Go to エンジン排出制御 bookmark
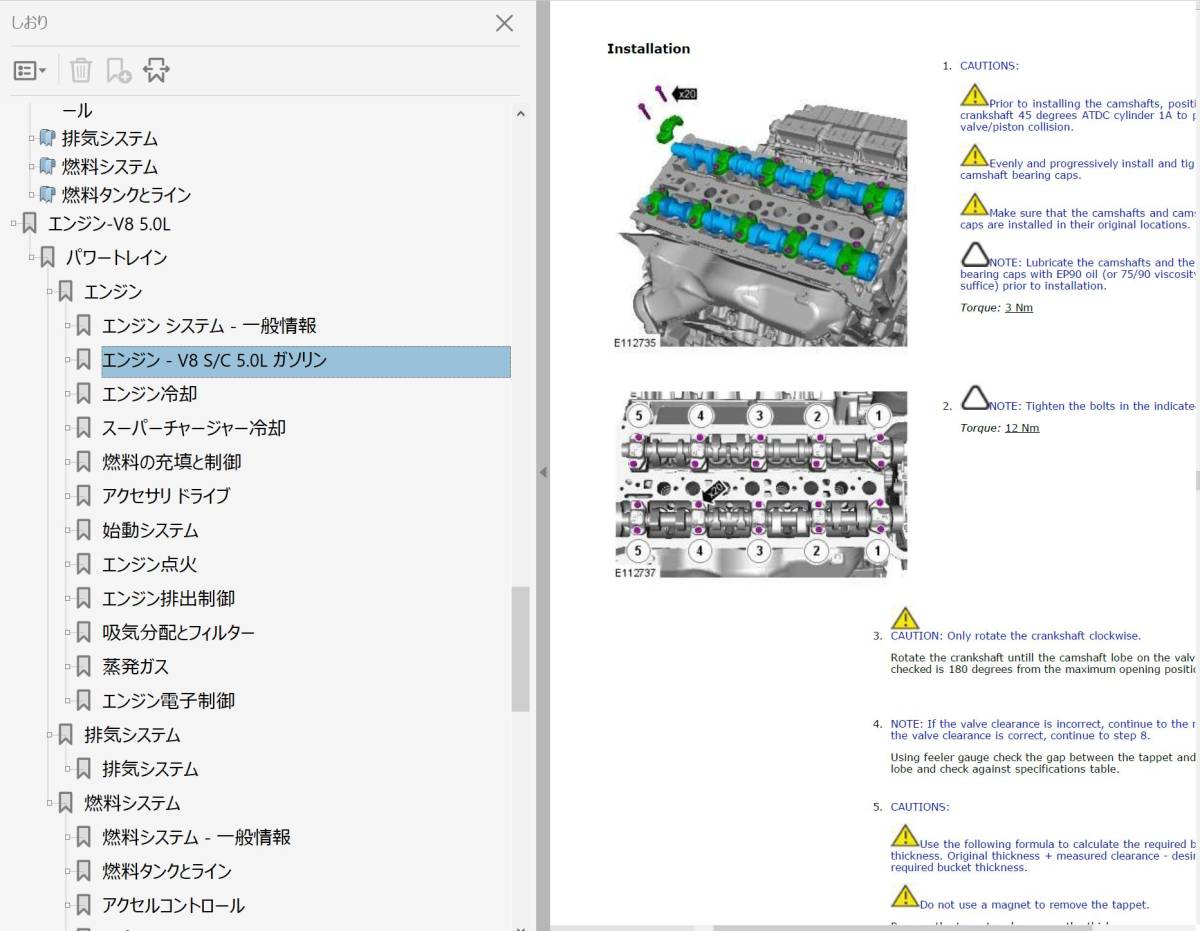Image resolution: width=1200 pixels, height=931 pixels. point(168,598)
